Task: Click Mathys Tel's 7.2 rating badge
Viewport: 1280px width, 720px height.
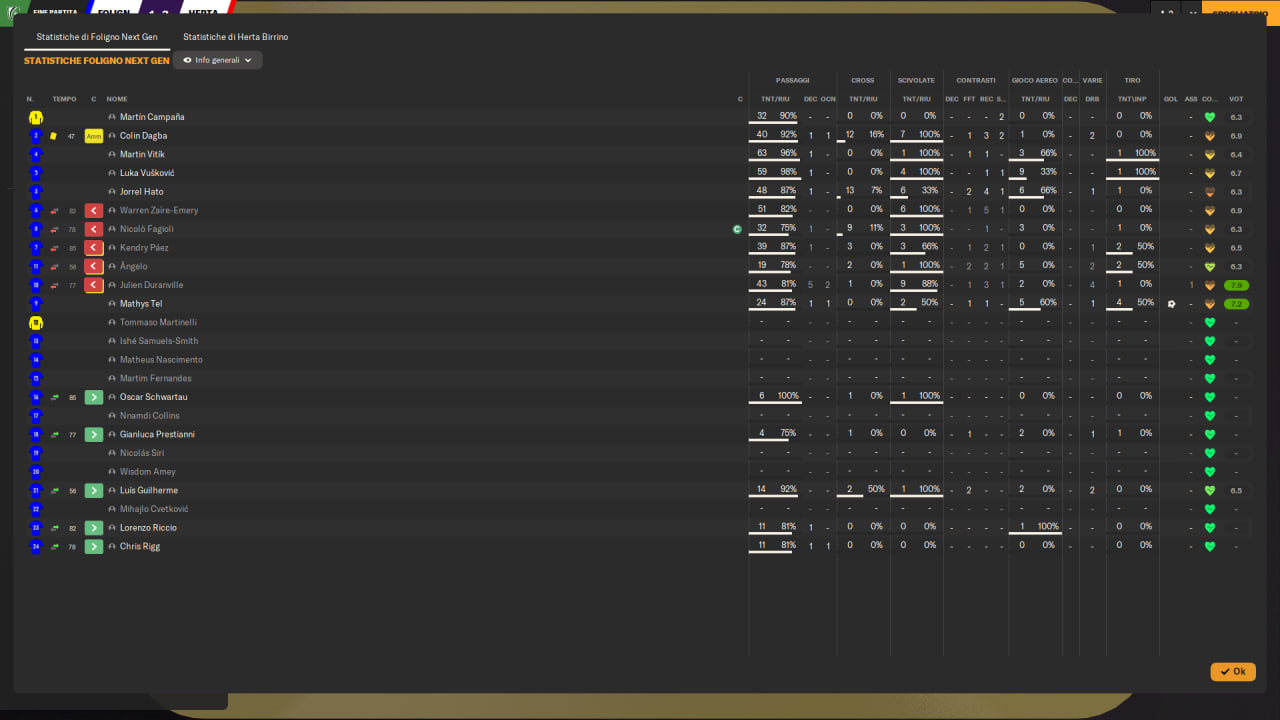Action: click(1237, 304)
